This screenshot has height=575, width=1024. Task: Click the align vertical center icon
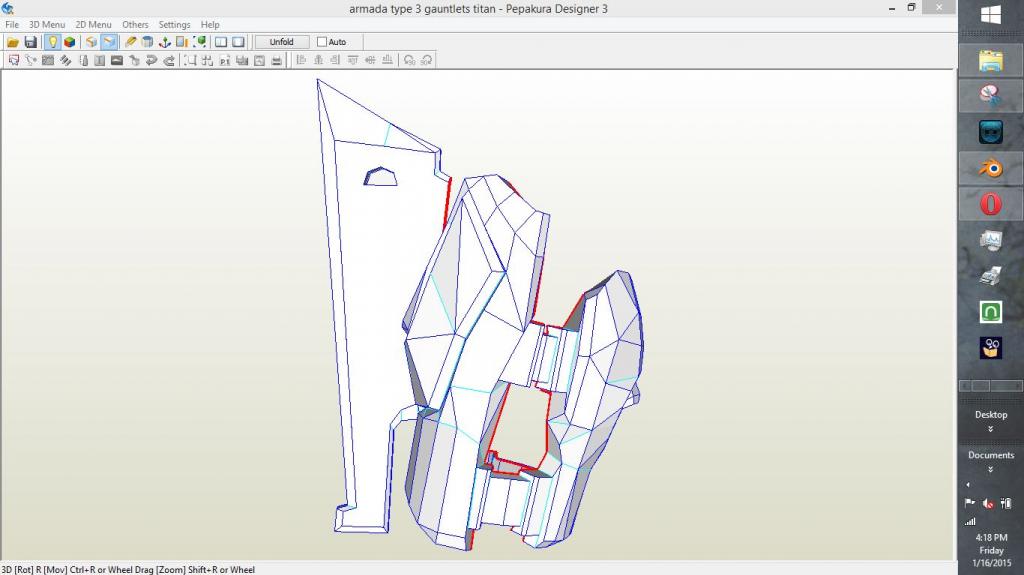point(370,60)
